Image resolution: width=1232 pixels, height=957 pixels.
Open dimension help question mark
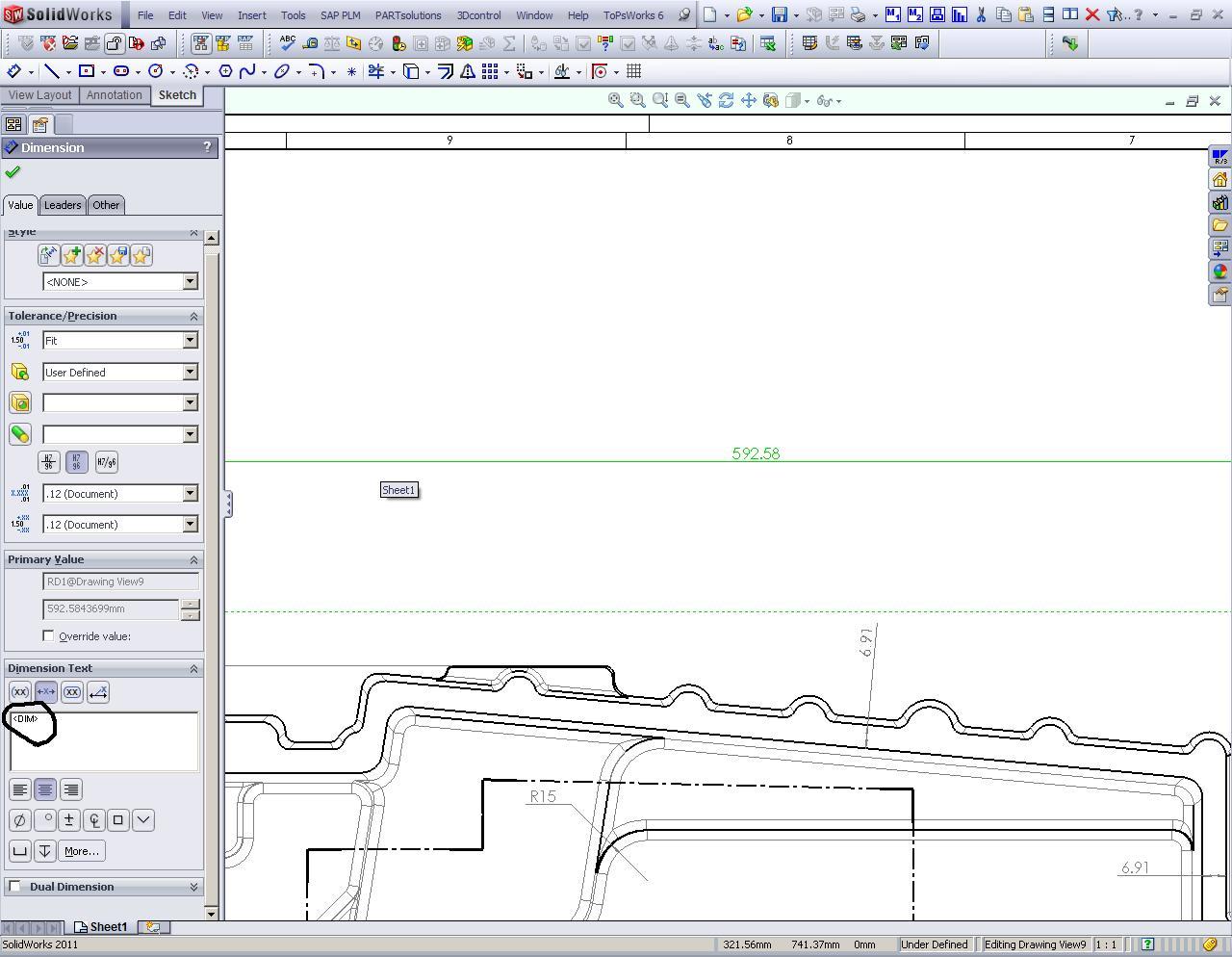click(207, 147)
